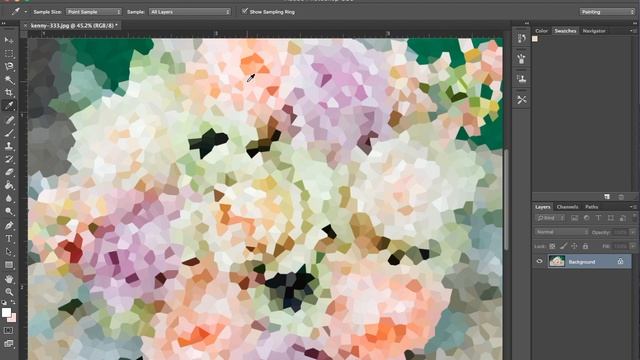Click the delete swatch trash icon
Viewport: 640px width, 360px height.
tap(621, 197)
